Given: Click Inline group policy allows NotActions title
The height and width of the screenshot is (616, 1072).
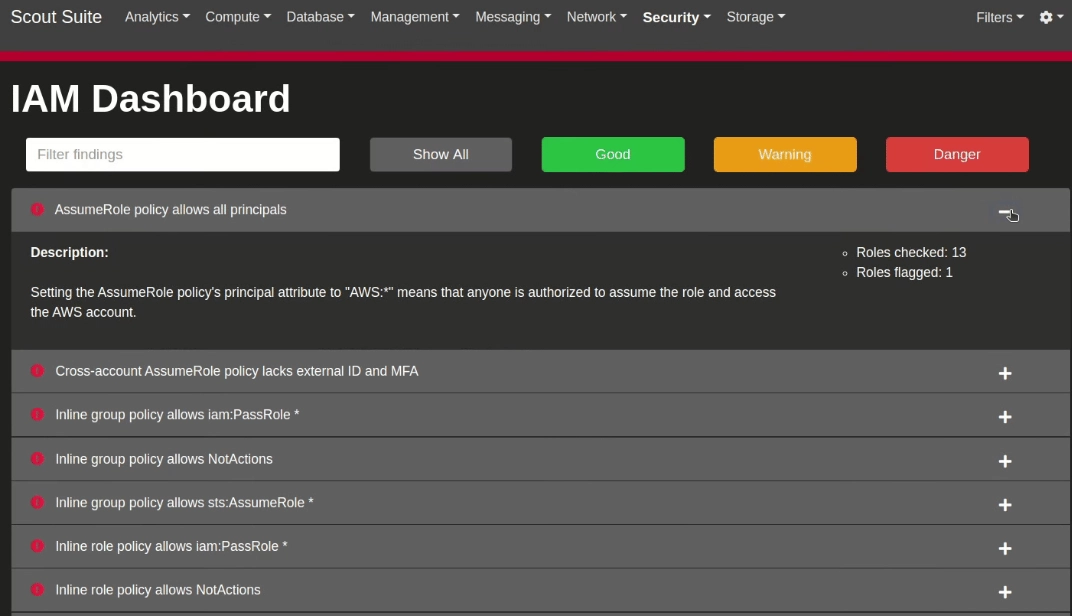Looking at the screenshot, I should coord(163,459).
